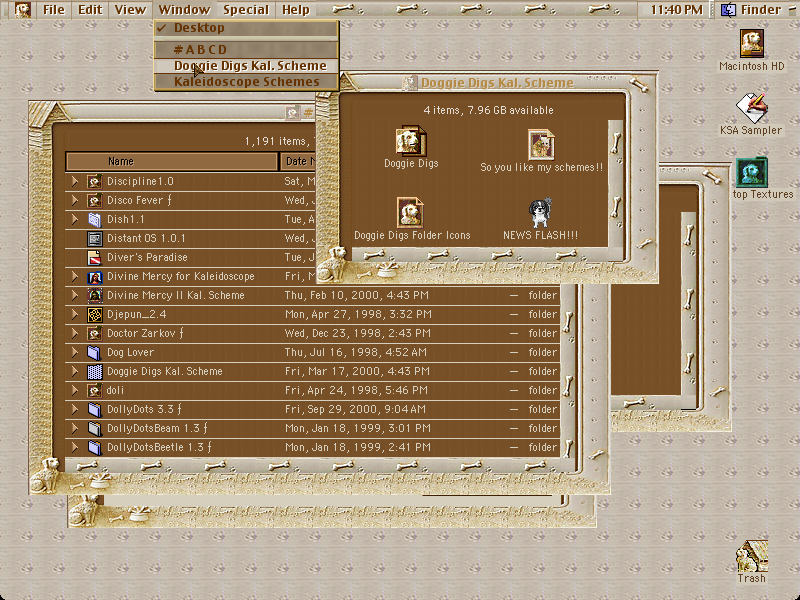
Task: Choose Doggie Digs Kal. Scheme in Window menu
Action: coord(246,66)
